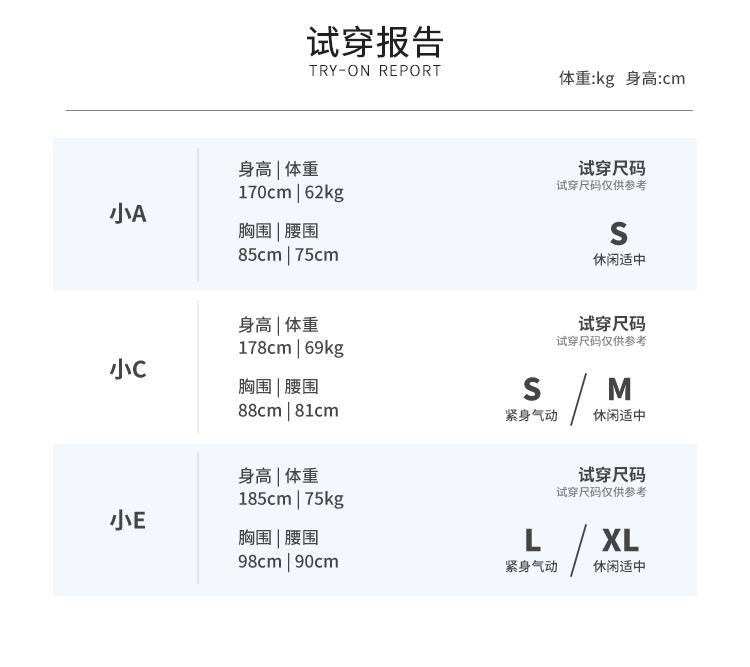
Task: Click 试穿尺码 heading in 小A row
Action: [x=612, y=168]
